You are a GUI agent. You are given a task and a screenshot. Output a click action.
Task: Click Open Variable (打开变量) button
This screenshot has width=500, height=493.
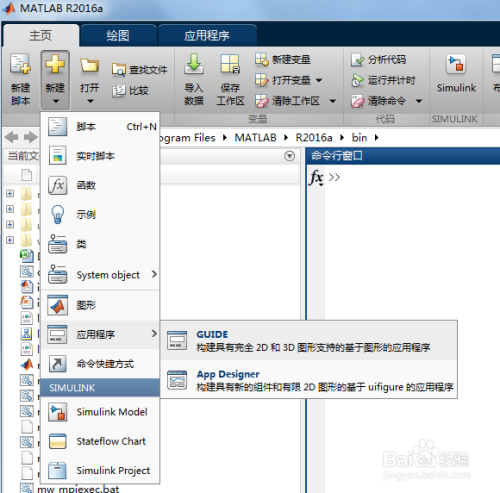(x=283, y=80)
